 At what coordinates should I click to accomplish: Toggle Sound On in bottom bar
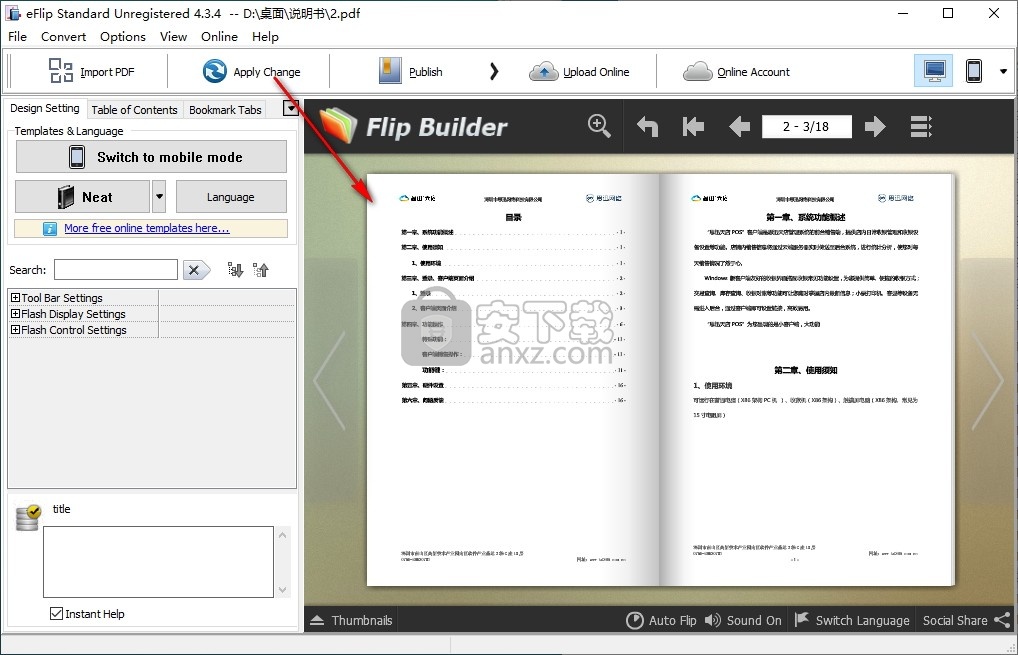coord(743,620)
